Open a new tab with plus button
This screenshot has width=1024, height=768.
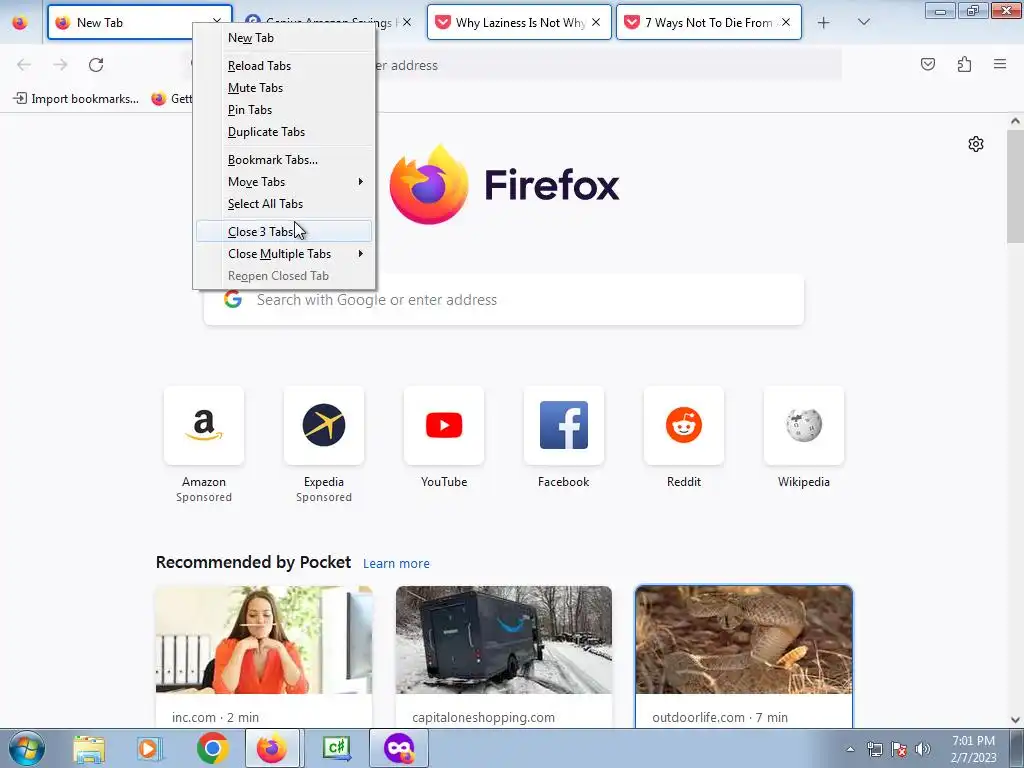[x=824, y=23]
